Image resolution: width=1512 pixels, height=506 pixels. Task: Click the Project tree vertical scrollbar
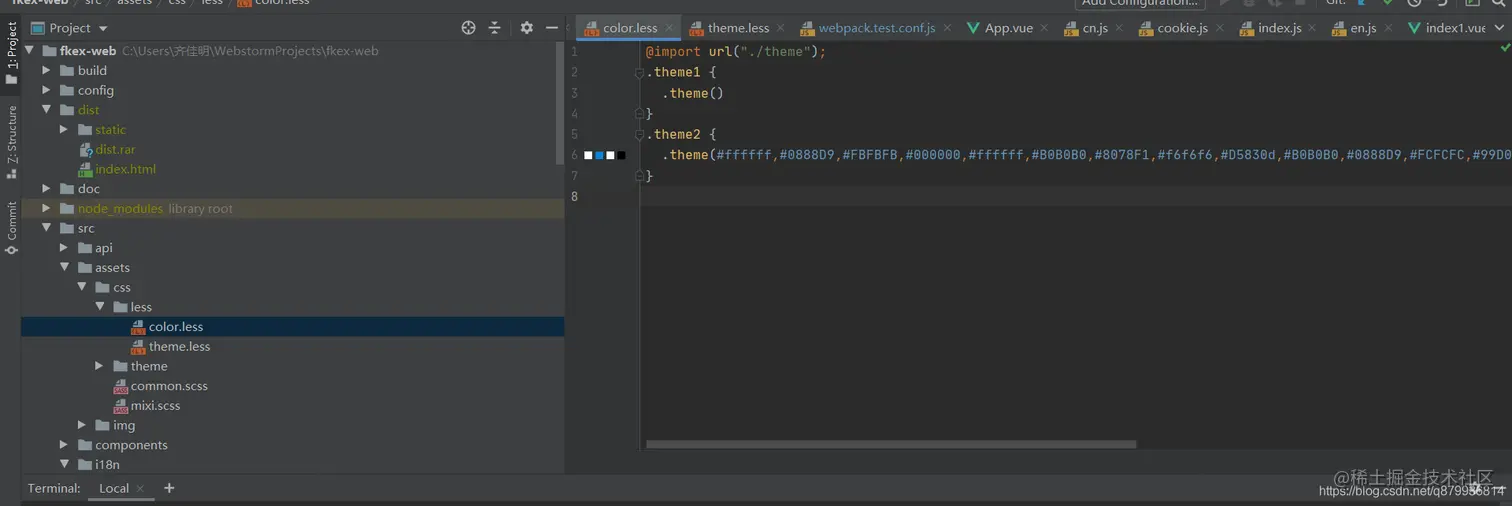(x=560, y=104)
